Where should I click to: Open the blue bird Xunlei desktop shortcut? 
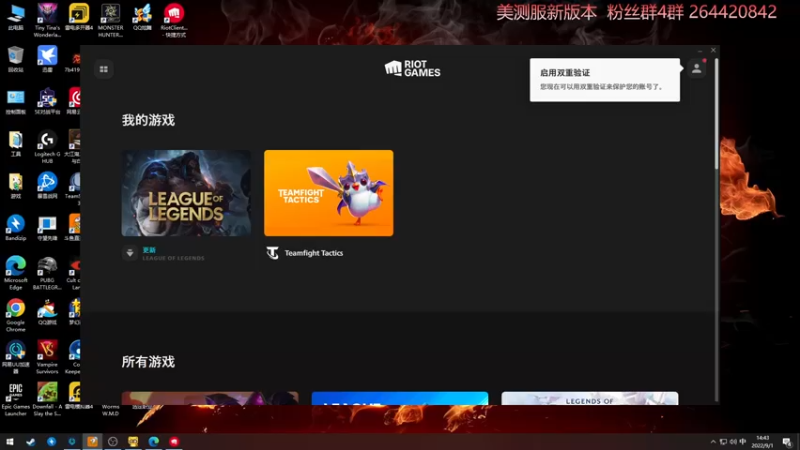(x=47, y=59)
